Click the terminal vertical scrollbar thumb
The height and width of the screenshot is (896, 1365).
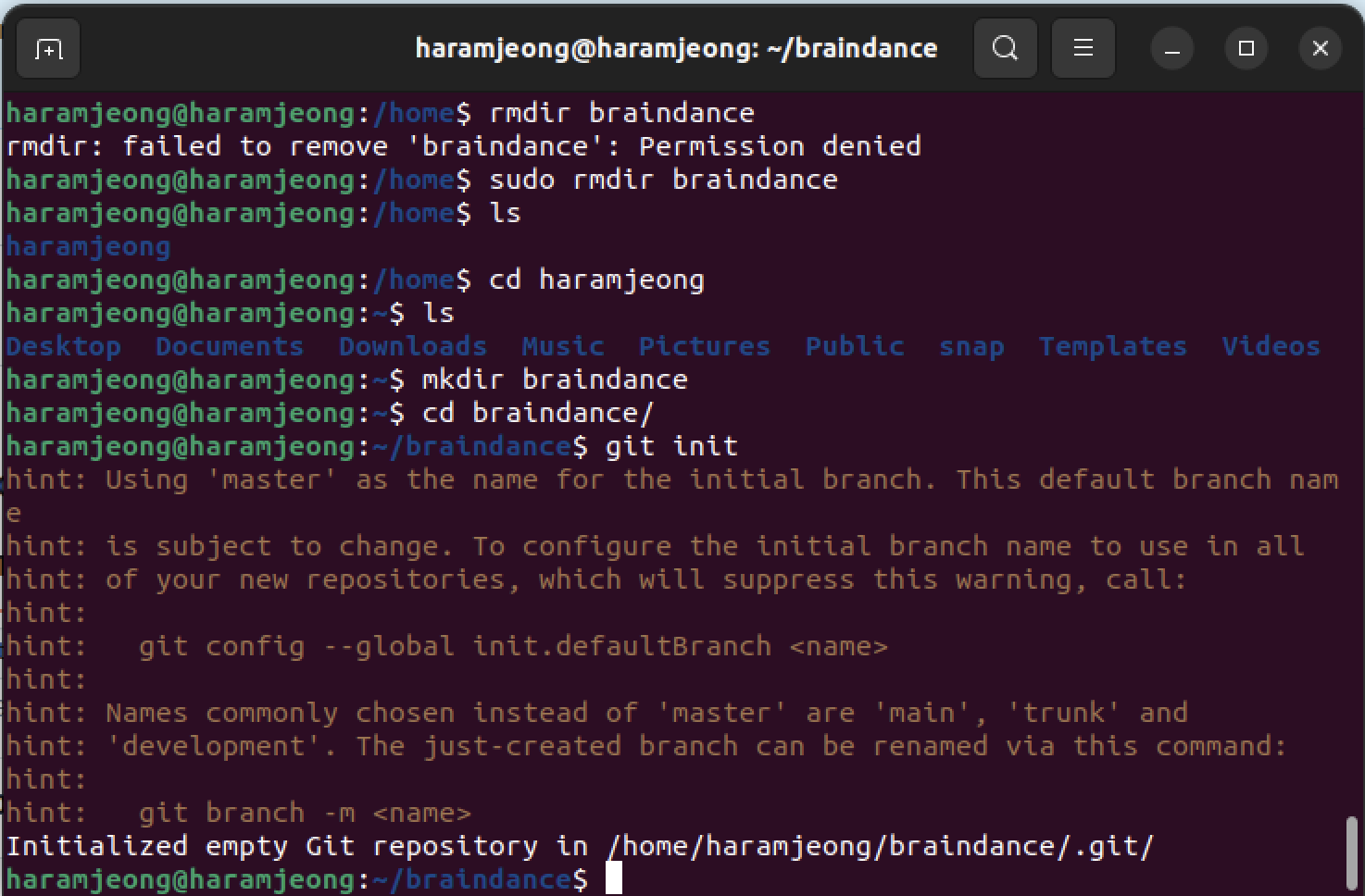click(x=1353, y=852)
